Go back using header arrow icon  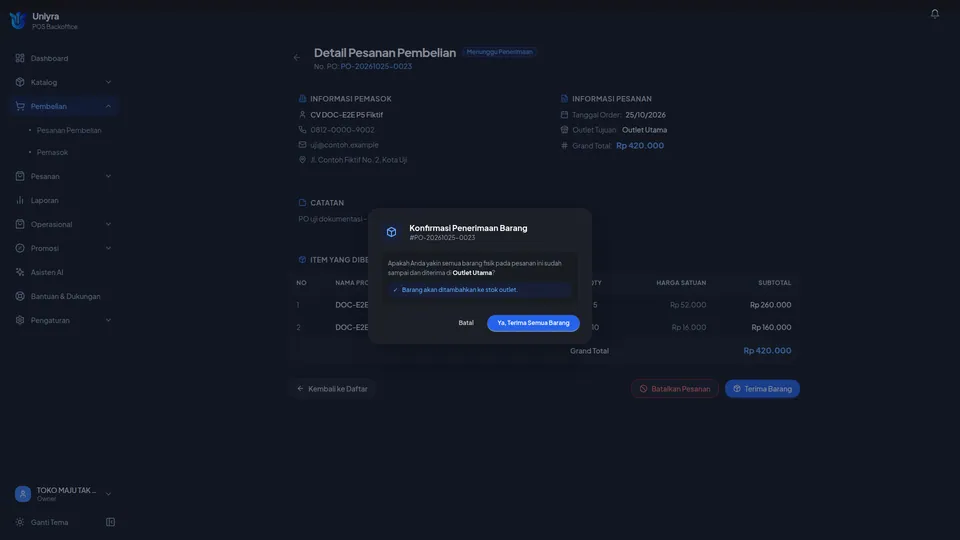tap(297, 58)
